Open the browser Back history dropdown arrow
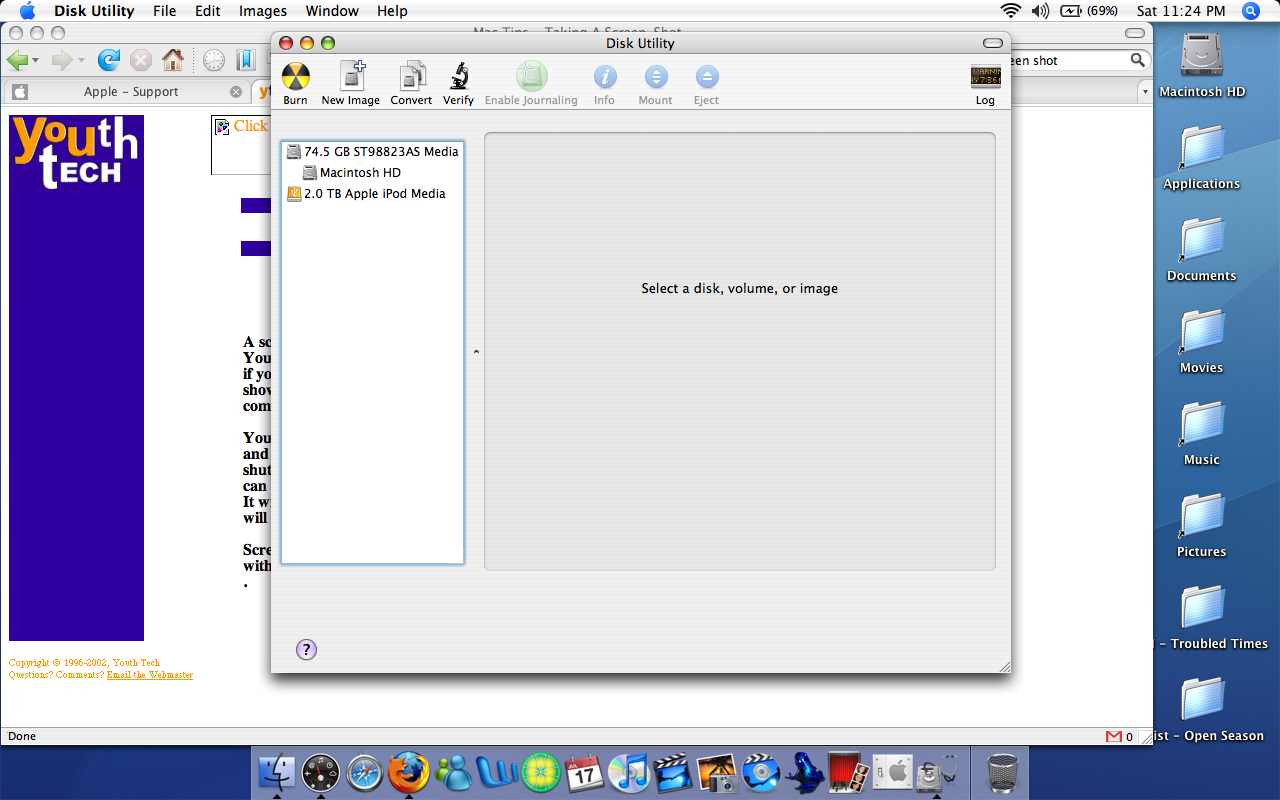 pyautogui.click(x=36, y=60)
